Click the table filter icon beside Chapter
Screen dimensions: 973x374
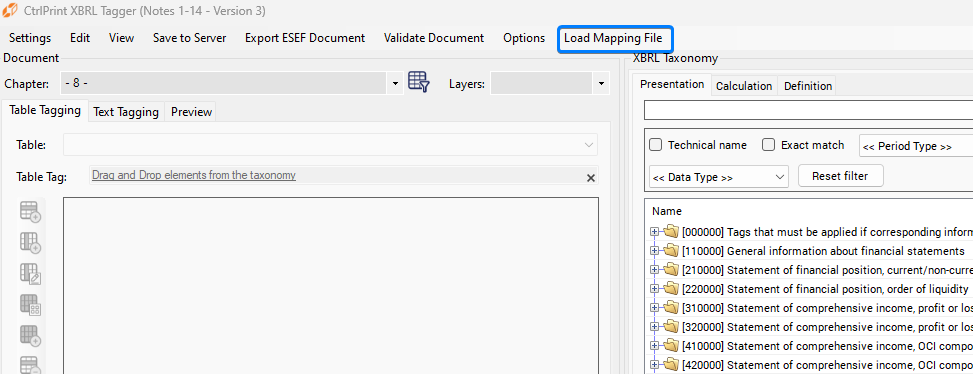pyautogui.click(x=419, y=82)
